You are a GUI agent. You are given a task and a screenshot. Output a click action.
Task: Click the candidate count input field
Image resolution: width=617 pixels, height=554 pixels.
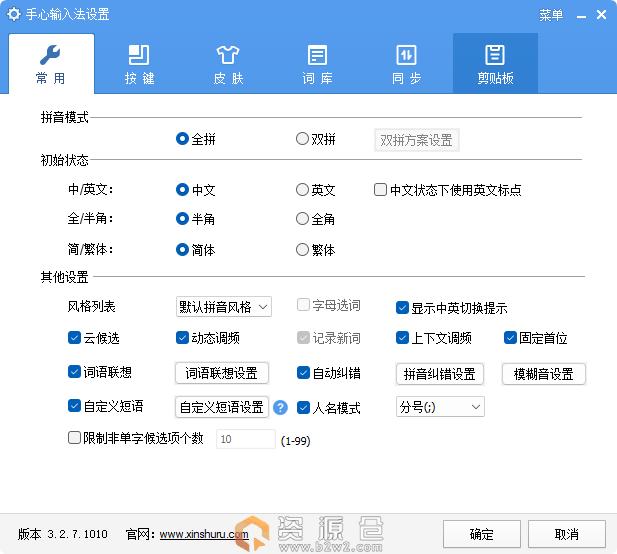245,439
